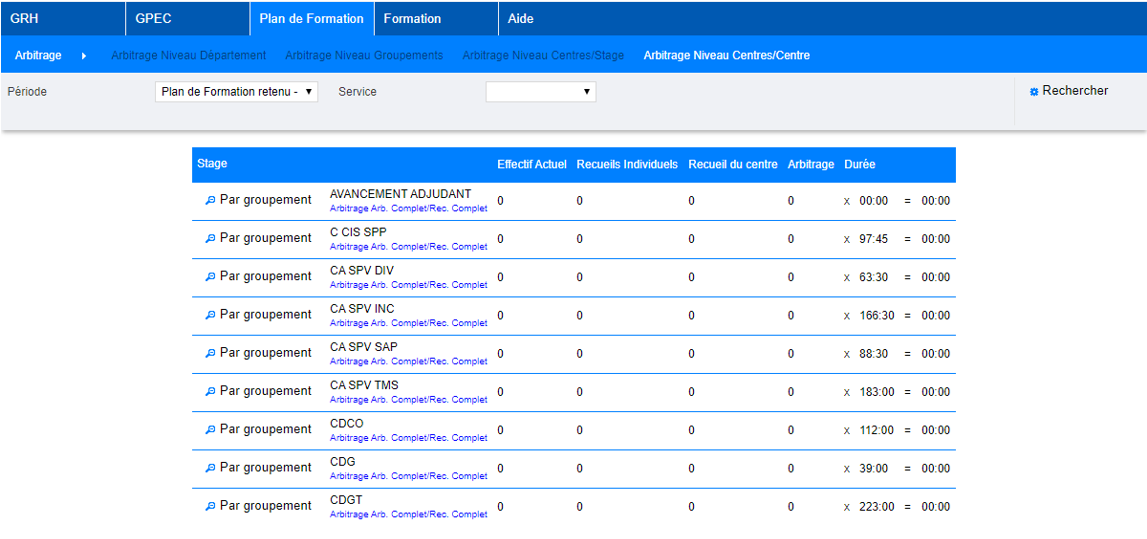Expand the Arbitrage submenu arrow
Image resolution: width=1147 pixels, height=539 pixels.
[x=84, y=56]
